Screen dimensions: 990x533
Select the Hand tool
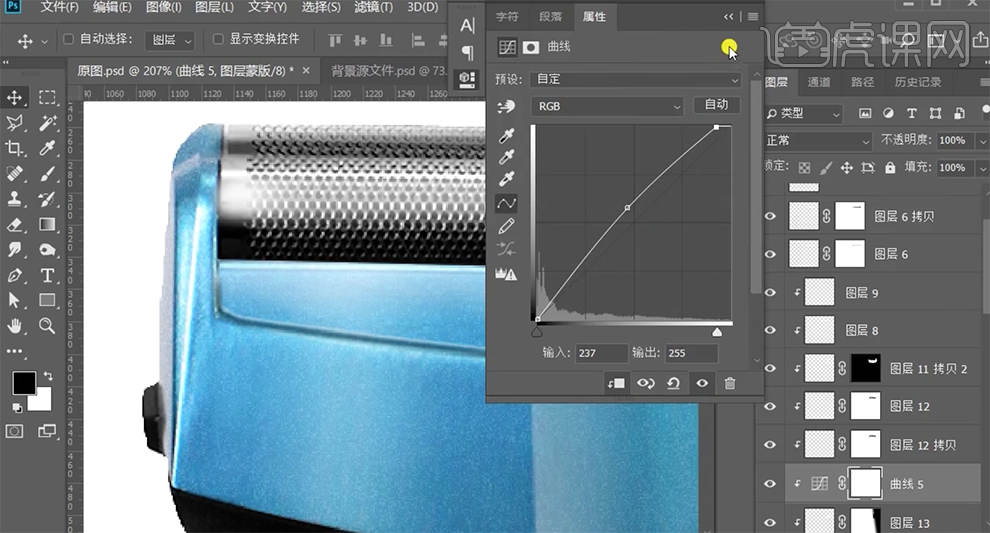tap(15, 326)
